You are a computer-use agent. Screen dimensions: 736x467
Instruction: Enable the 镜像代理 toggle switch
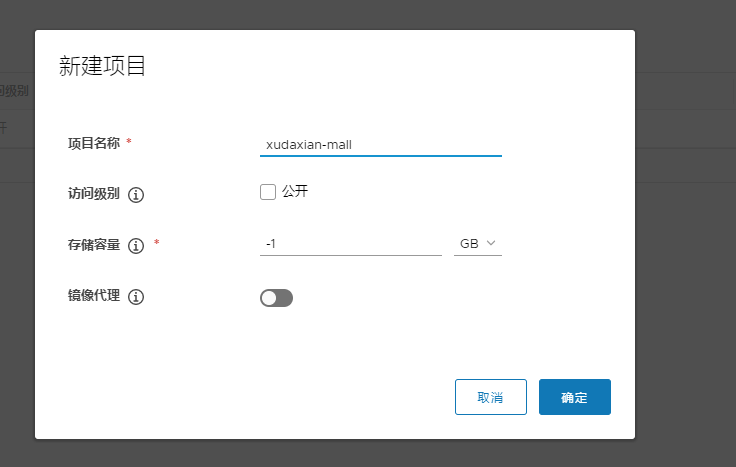click(x=276, y=298)
